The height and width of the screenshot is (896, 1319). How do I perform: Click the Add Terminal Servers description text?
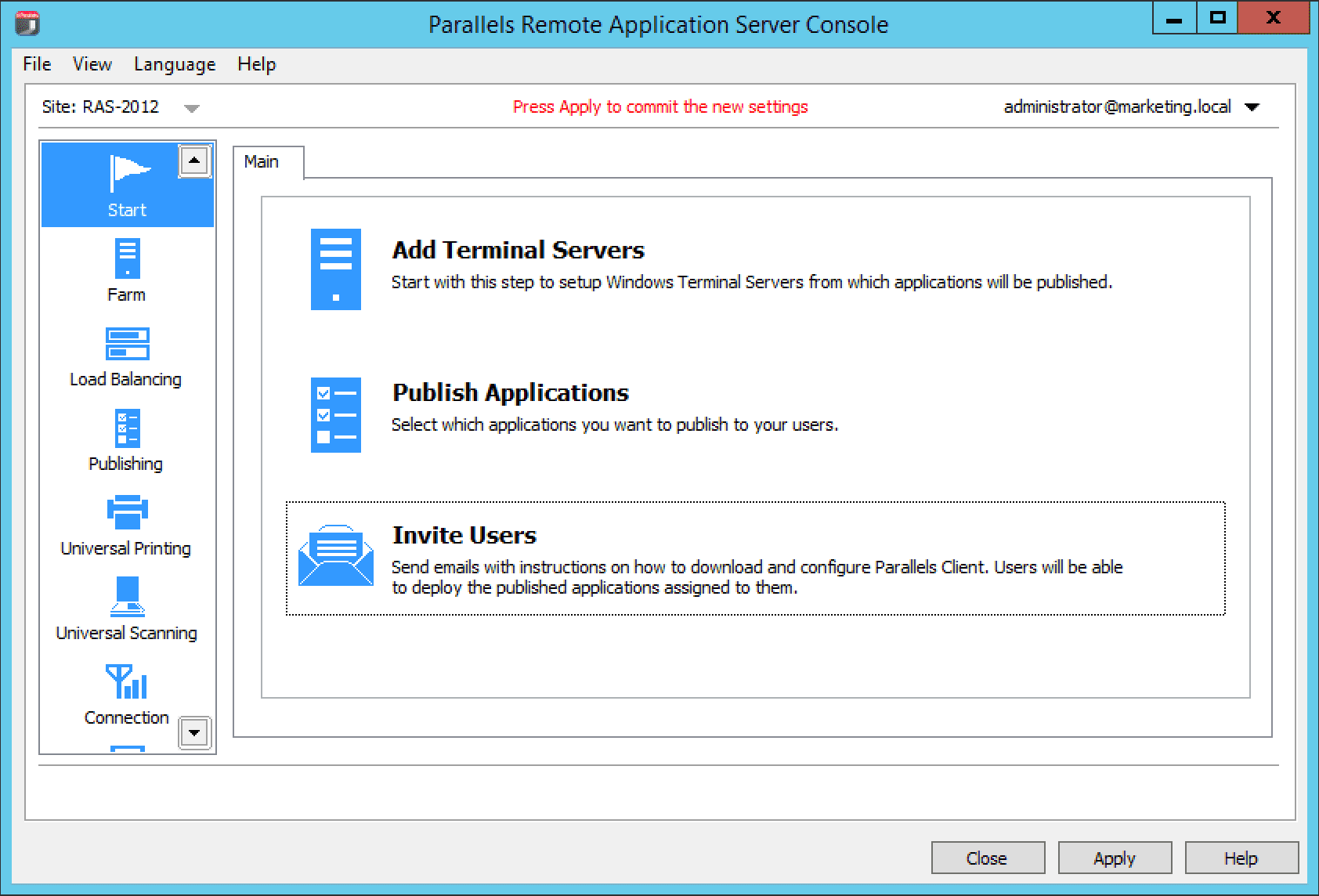(x=751, y=282)
